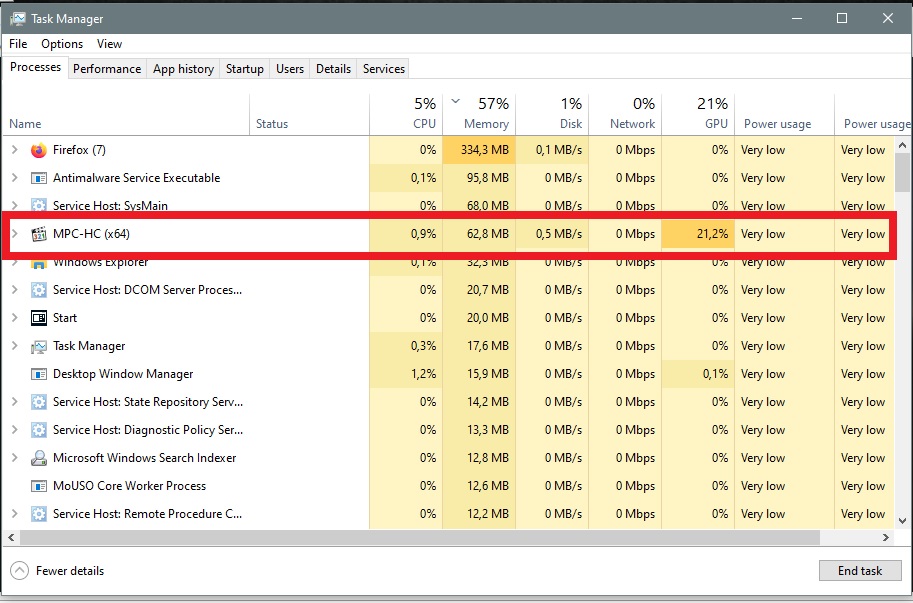Maximize the Task Manager window
Image resolution: width=913 pixels, height=603 pixels.
(x=842, y=19)
